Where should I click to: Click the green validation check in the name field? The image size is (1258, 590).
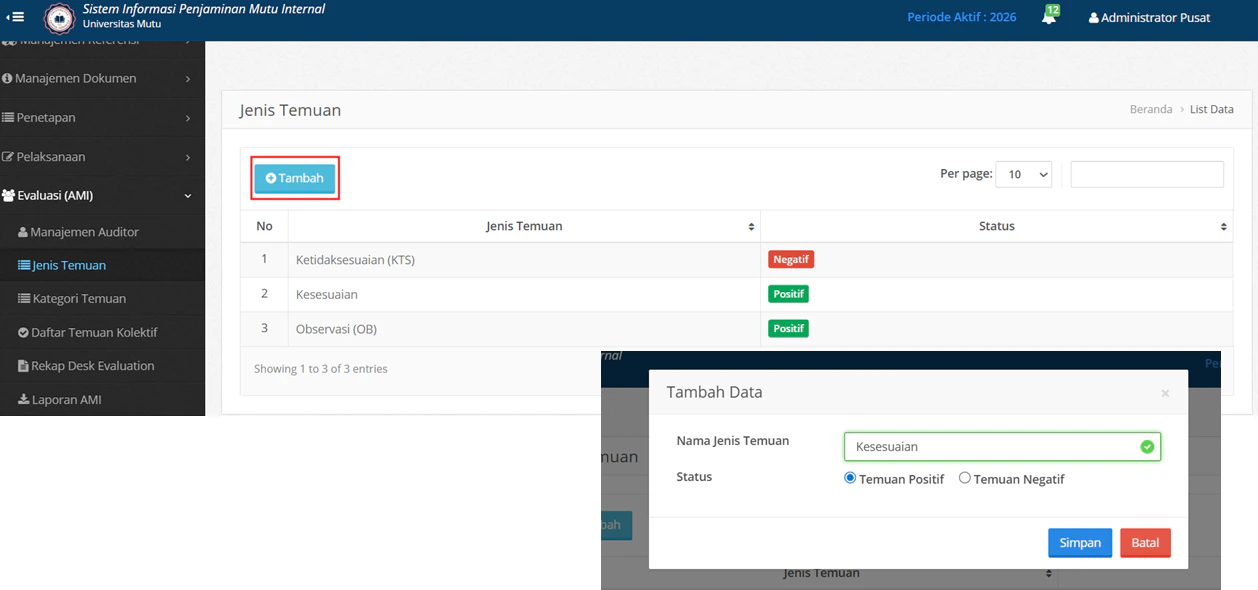(x=1147, y=447)
